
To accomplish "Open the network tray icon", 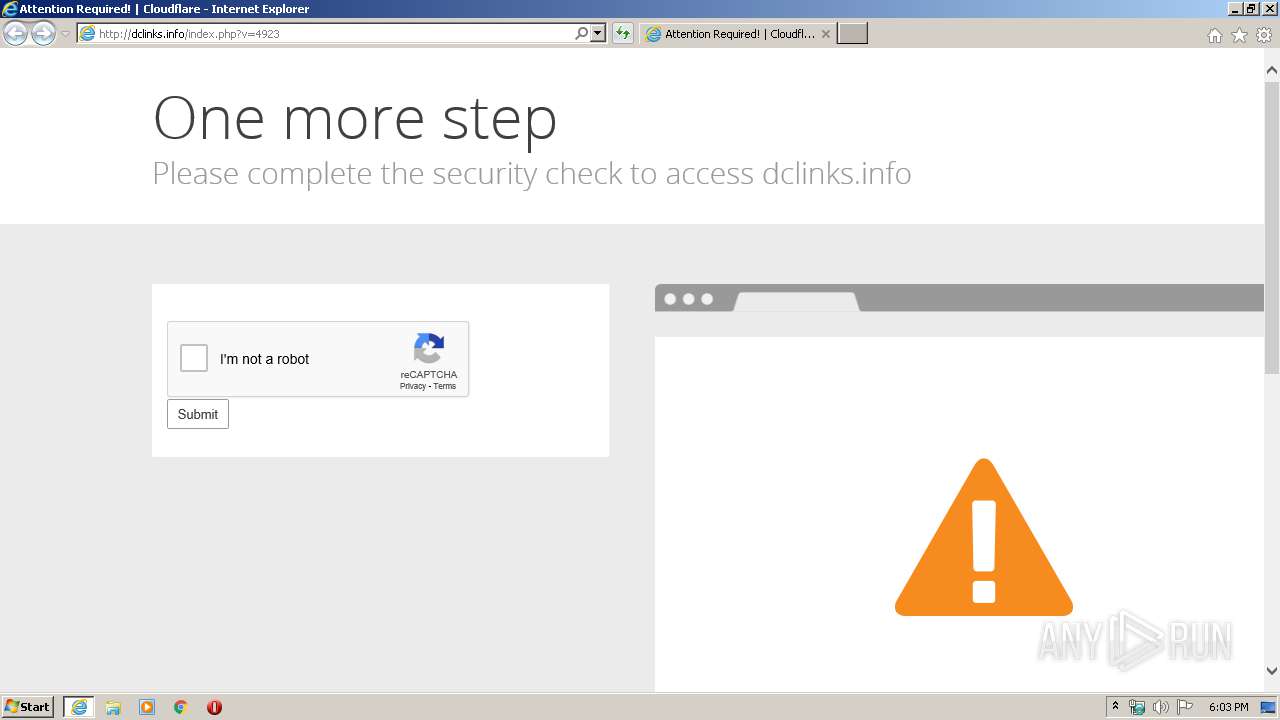I will pyautogui.click(x=1137, y=707).
